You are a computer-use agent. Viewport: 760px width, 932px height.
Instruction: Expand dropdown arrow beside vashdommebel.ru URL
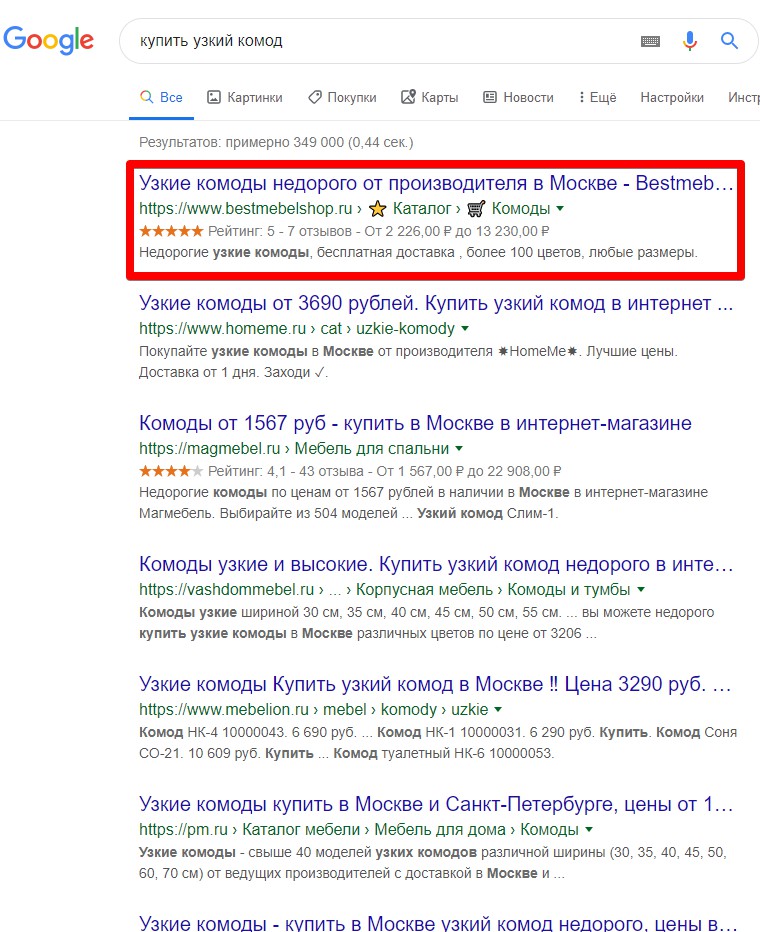[641, 590]
